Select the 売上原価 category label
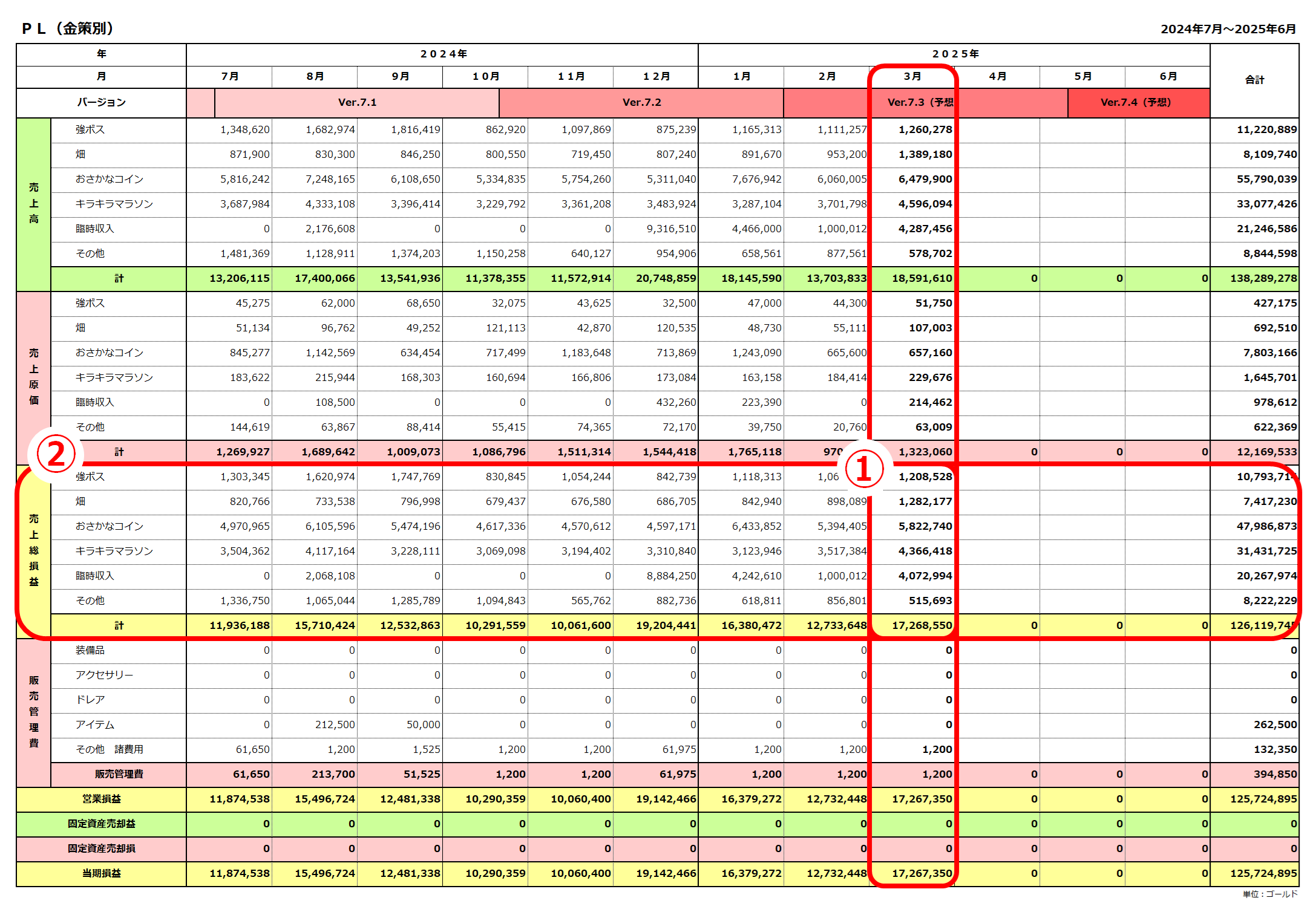This screenshot has width=1316, height=915. pyautogui.click(x=34, y=377)
